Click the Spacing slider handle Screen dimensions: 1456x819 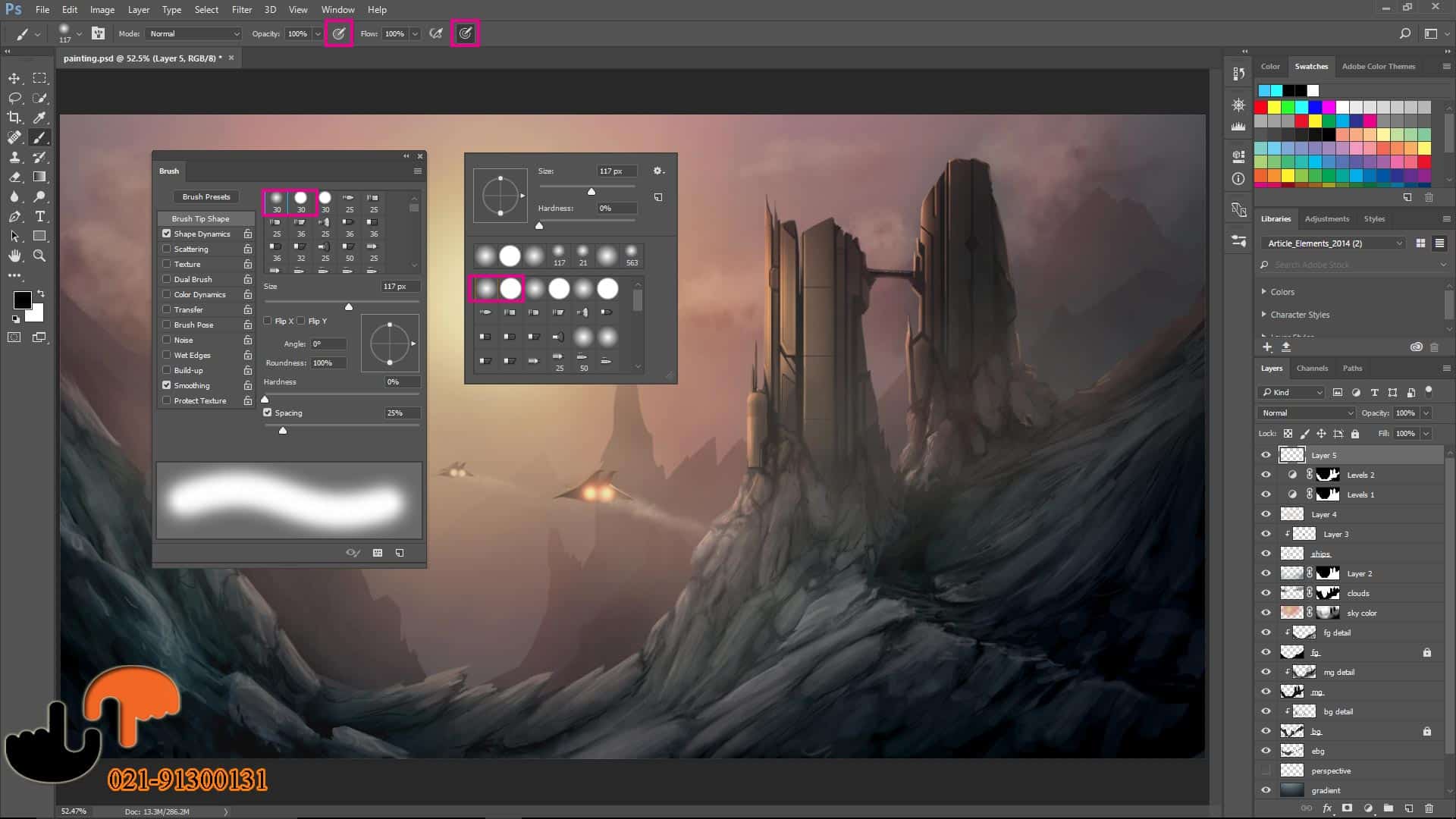point(283,431)
